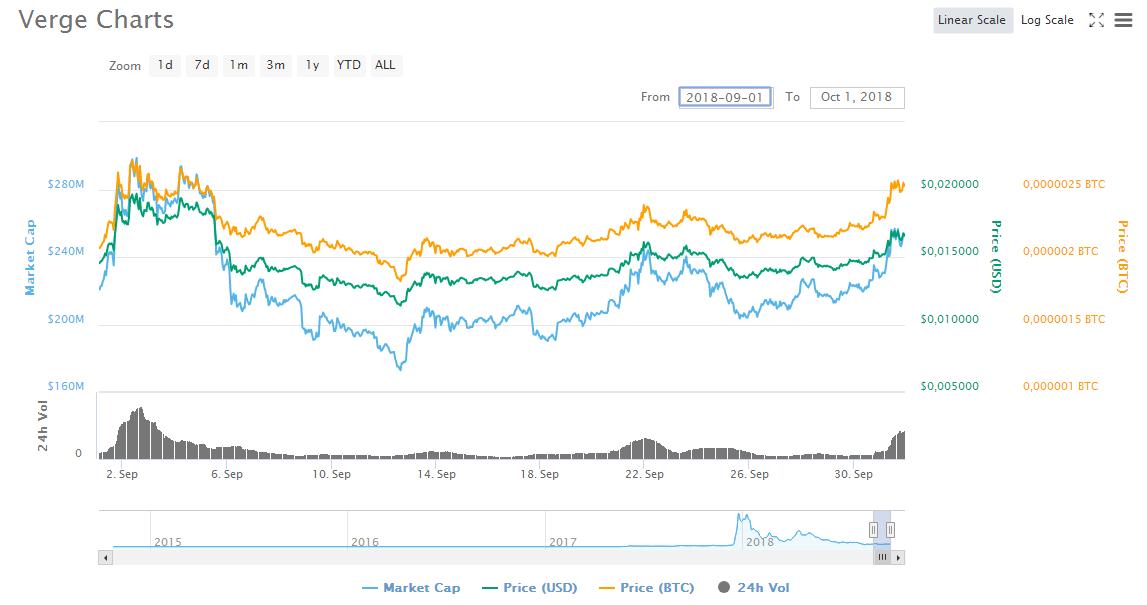Screen dimensions: 1147x605
Task: Toggle Price (BTC) legend item
Action: [647, 588]
